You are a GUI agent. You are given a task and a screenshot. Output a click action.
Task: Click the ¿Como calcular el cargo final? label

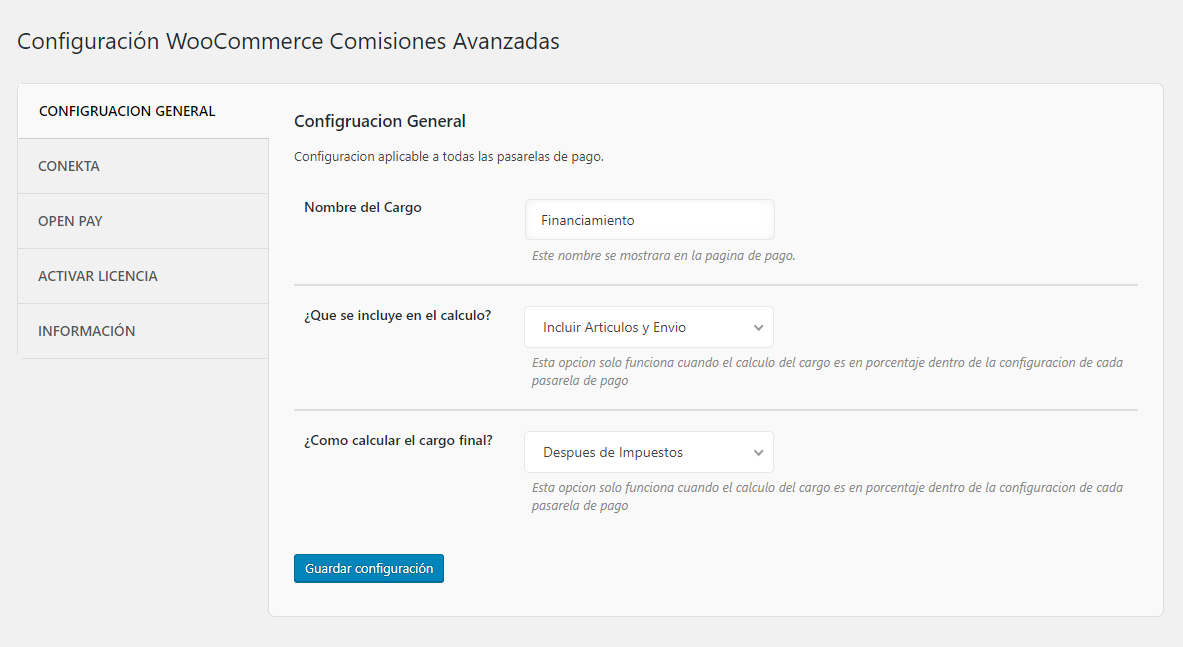[x=398, y=440]
